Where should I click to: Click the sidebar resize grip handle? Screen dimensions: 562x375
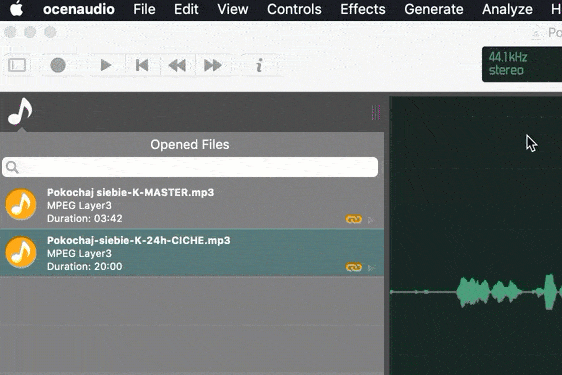tap(376, 113)
